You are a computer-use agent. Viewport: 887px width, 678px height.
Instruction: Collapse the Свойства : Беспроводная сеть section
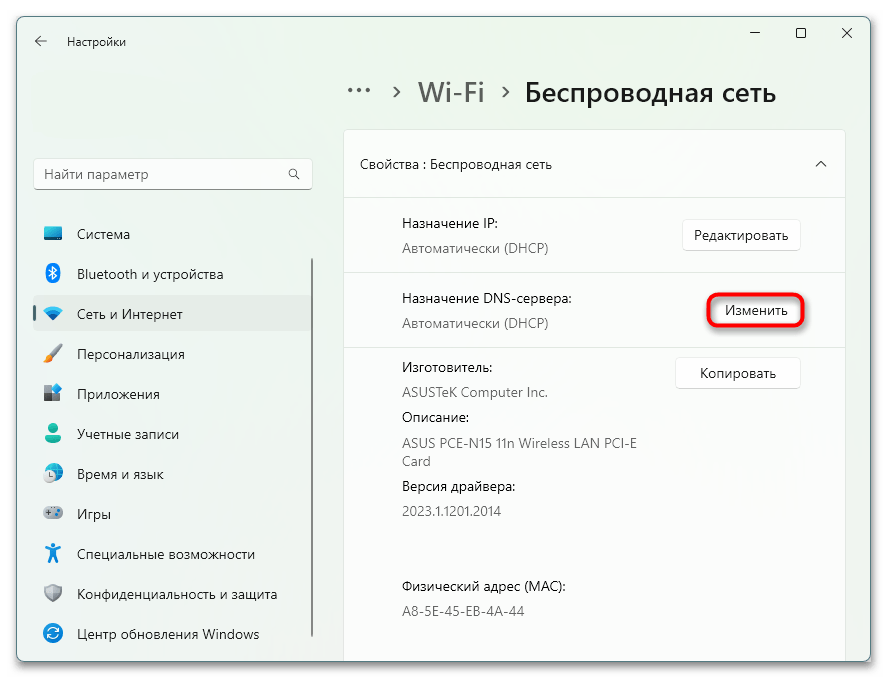(821, 164)
